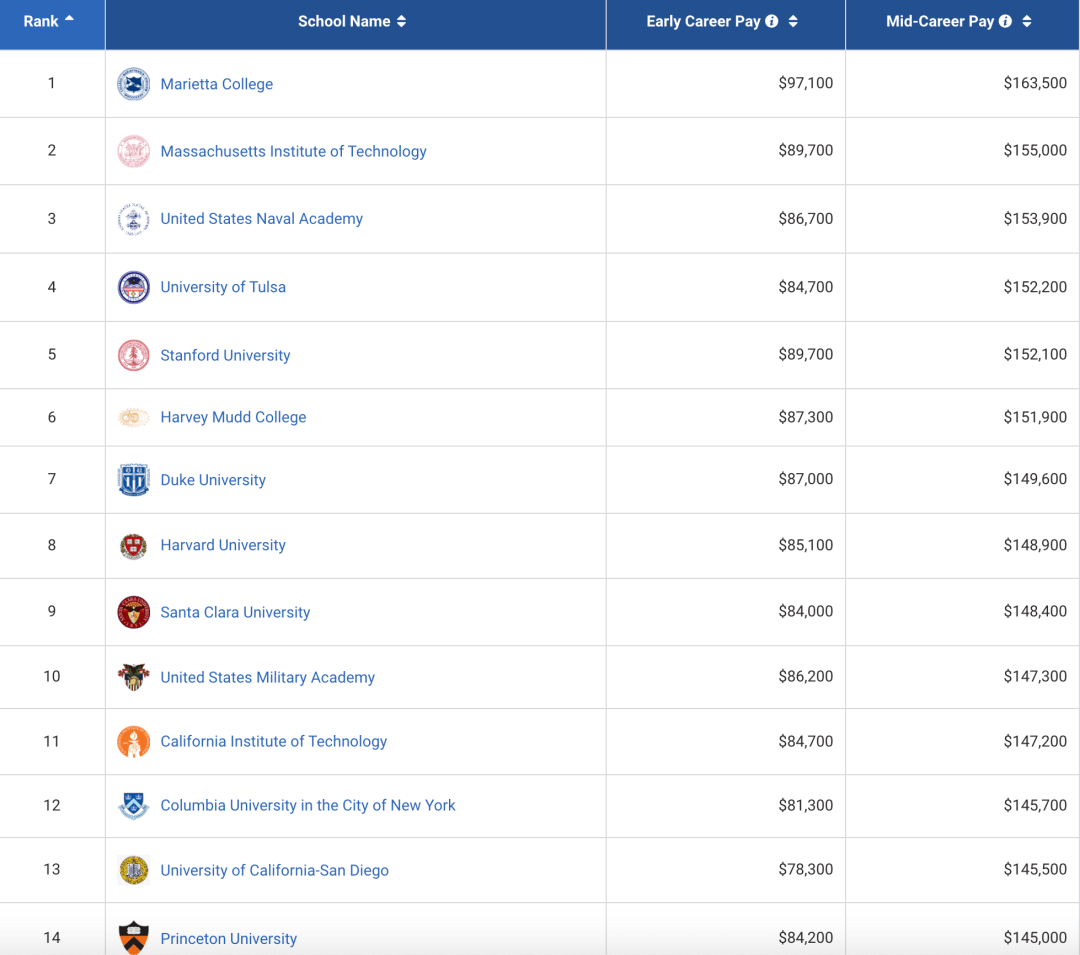
Task: Open the Massachusetts Institute of Technology link
Action: point(293,151)
